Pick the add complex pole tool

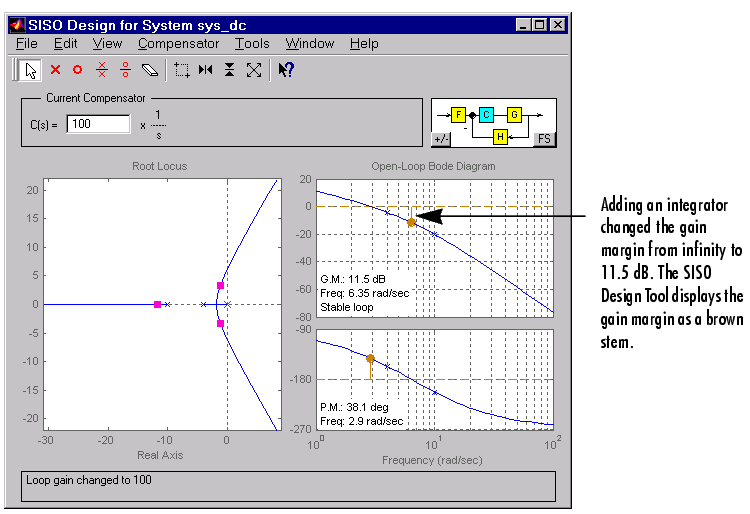point(102,70)
